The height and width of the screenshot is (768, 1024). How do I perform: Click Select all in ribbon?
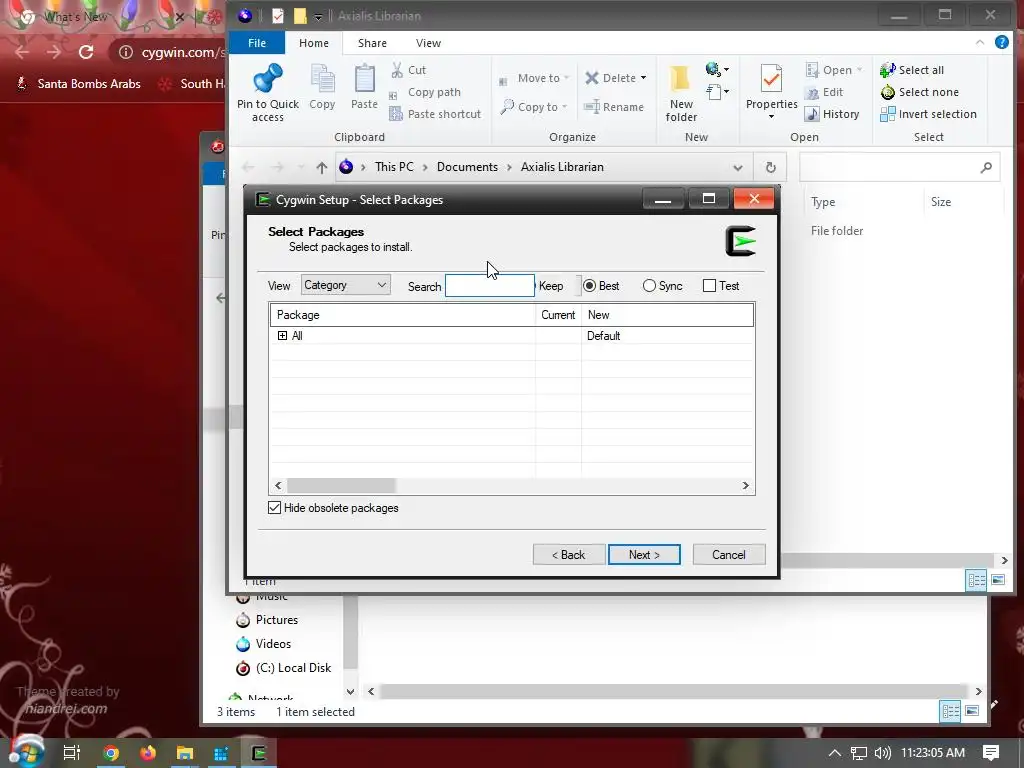click(x=912, y=70)
